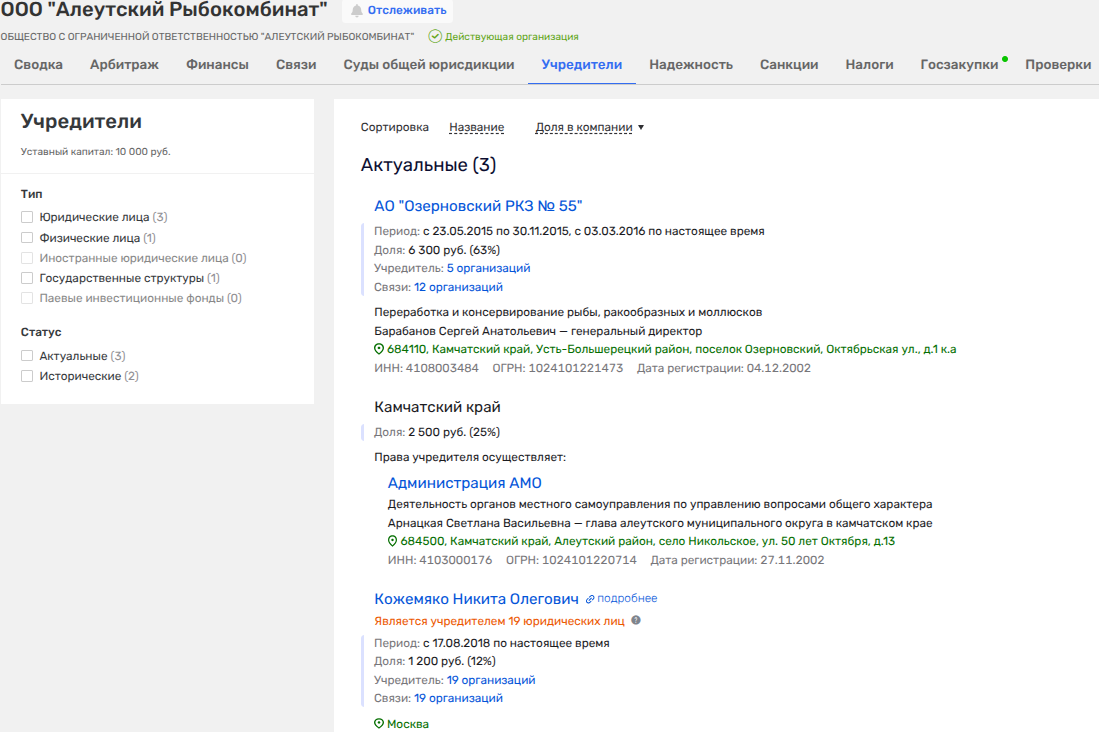The width and height of the screenshot is (1099, 732).
Task: Click the gray info icon after 19 юридических лиц
Action: click(x=635, y=620)
